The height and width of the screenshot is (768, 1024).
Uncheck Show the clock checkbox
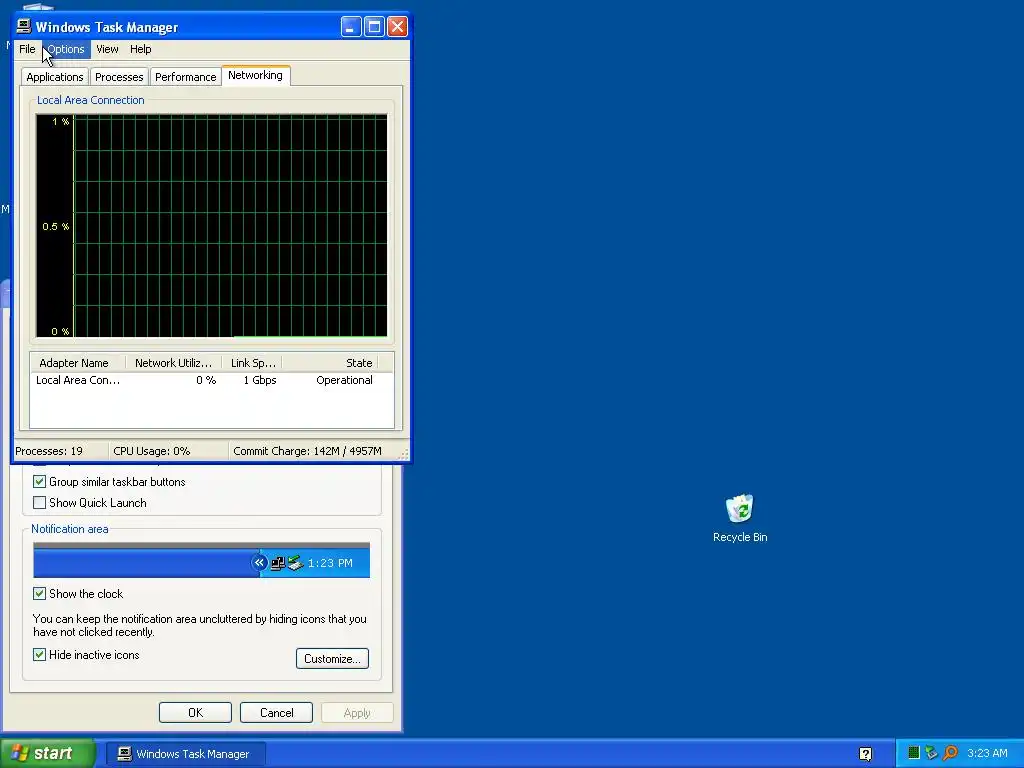39,594
